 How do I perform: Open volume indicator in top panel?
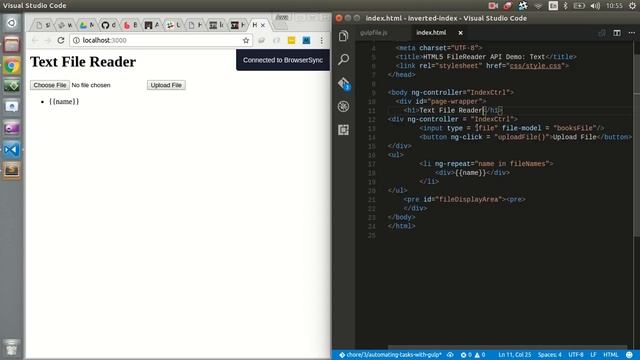(595, 6)
